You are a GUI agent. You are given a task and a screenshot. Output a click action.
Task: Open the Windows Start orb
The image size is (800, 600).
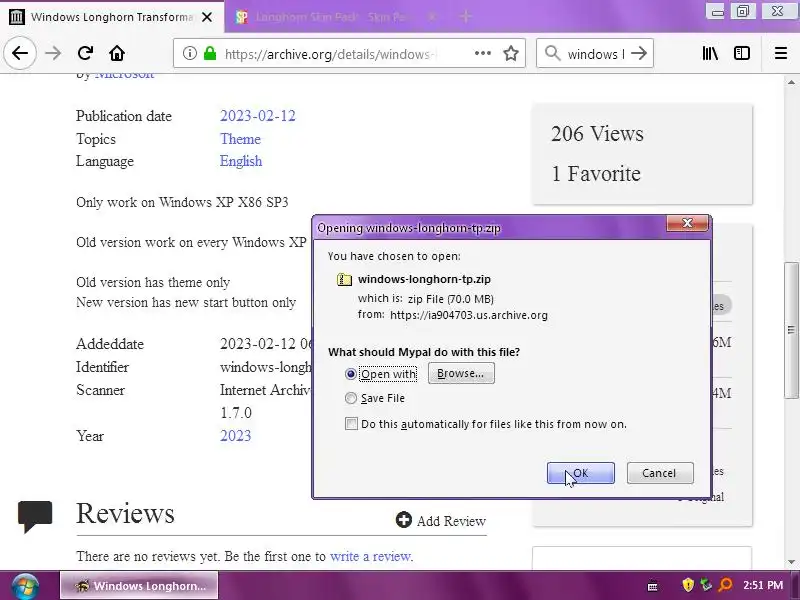[25, 586]
